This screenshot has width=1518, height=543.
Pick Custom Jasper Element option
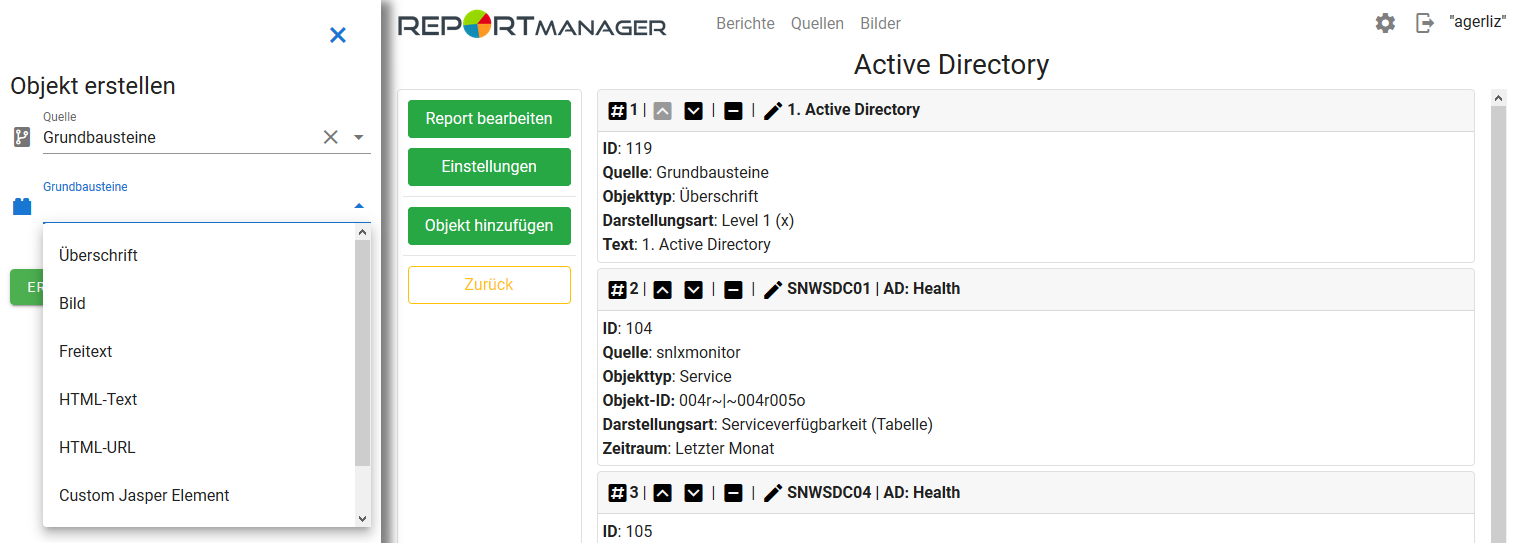(x=199, y=495)
